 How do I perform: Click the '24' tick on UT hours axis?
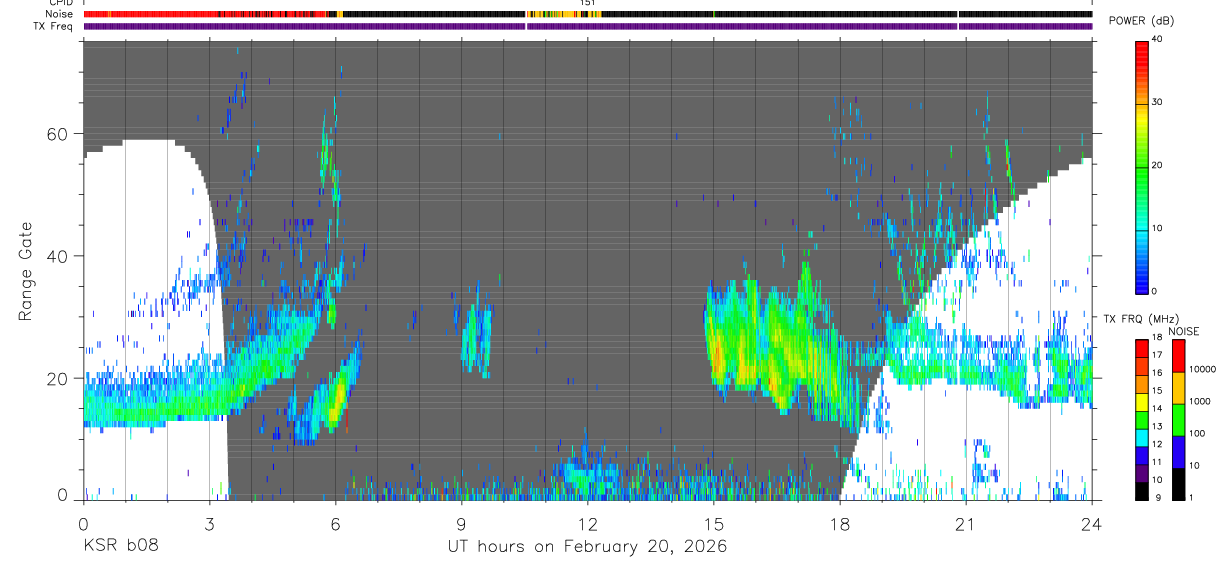(1092, 523)
